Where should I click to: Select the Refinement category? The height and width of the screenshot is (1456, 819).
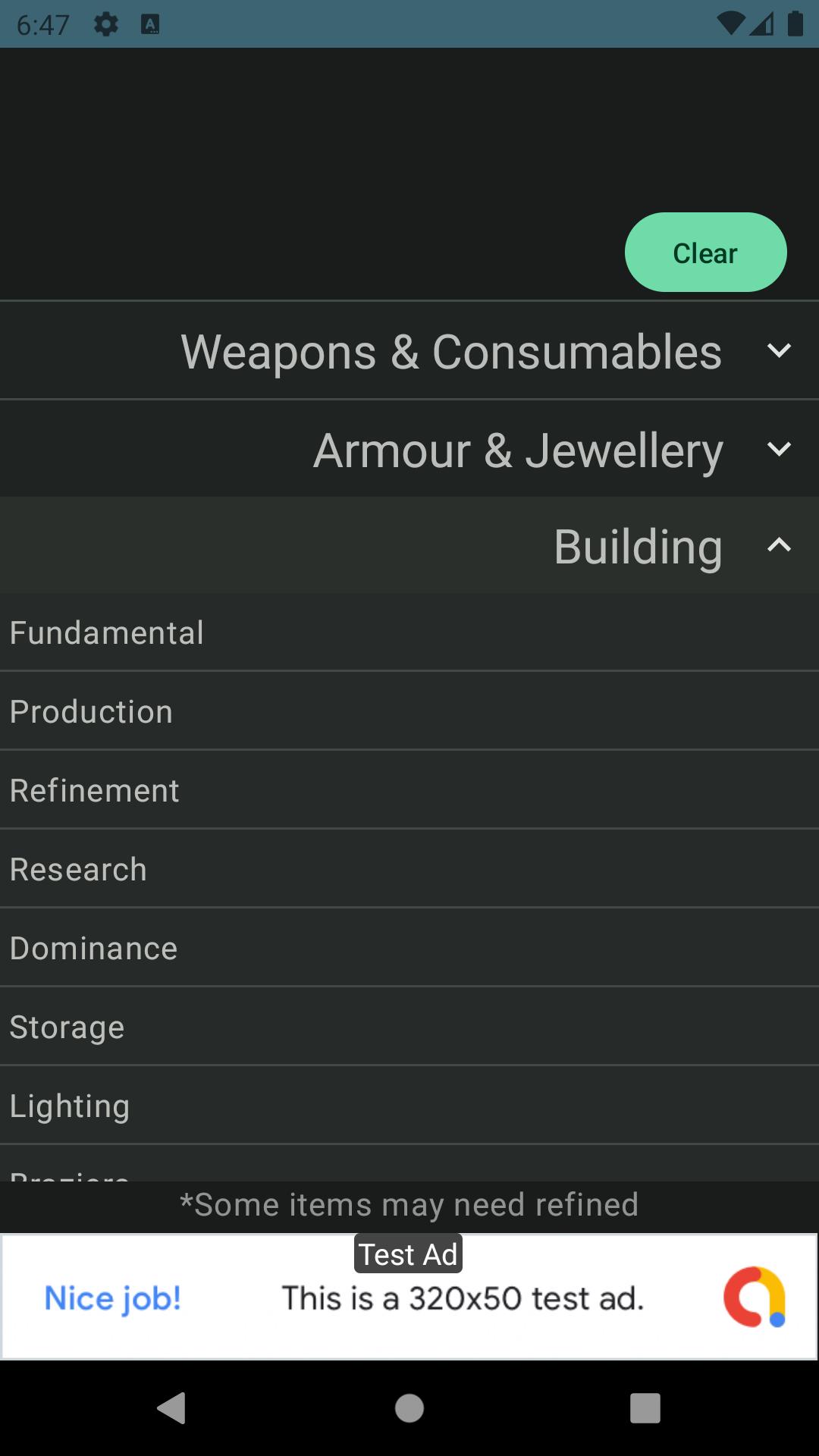click(95, 791)
